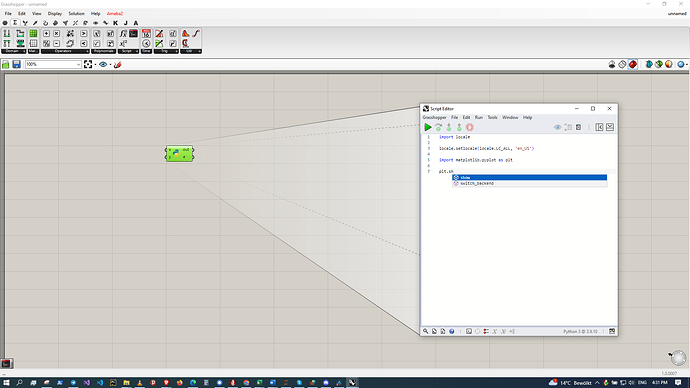Click the Windows Start button on taskbar

6,383
